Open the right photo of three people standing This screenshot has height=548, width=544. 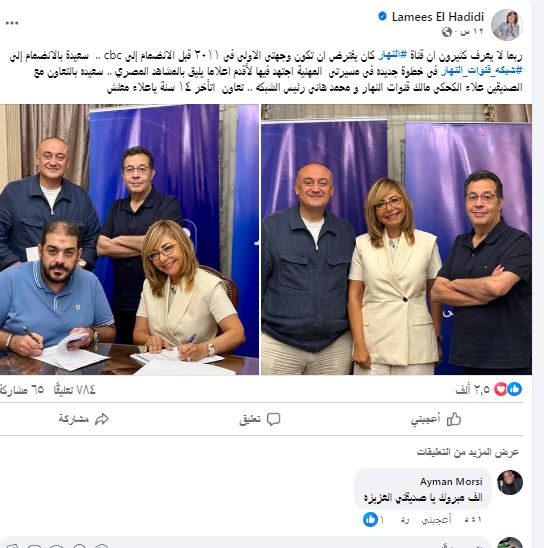pos(397,239)
